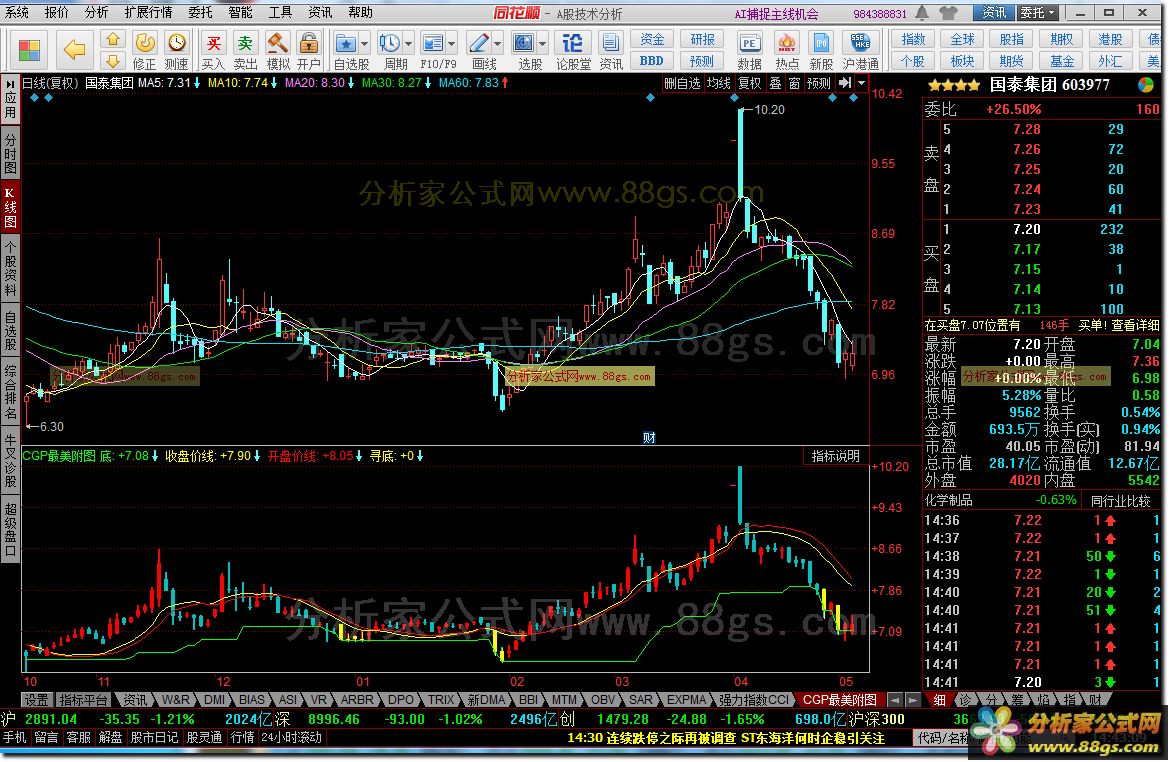Toggle the 均线 moving average display
Viewport: 1170px width, 762px height.
tap(719, 83)
